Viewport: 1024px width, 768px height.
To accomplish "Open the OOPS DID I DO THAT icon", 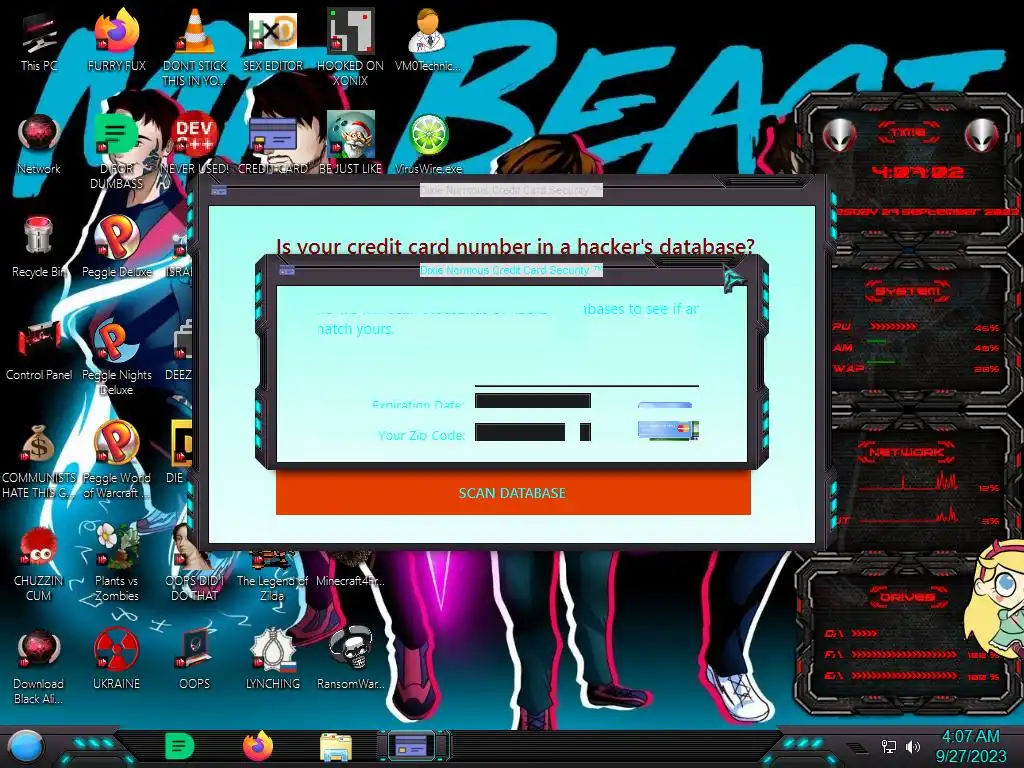I will tap(195, 563).
